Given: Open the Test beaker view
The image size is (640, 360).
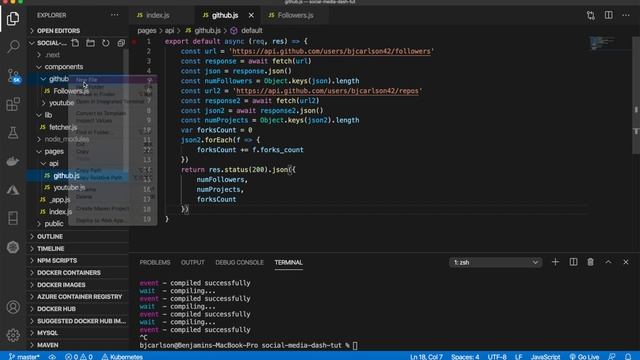Looking at the screenshot, I should pyautogui.click(x=13, y=132).
